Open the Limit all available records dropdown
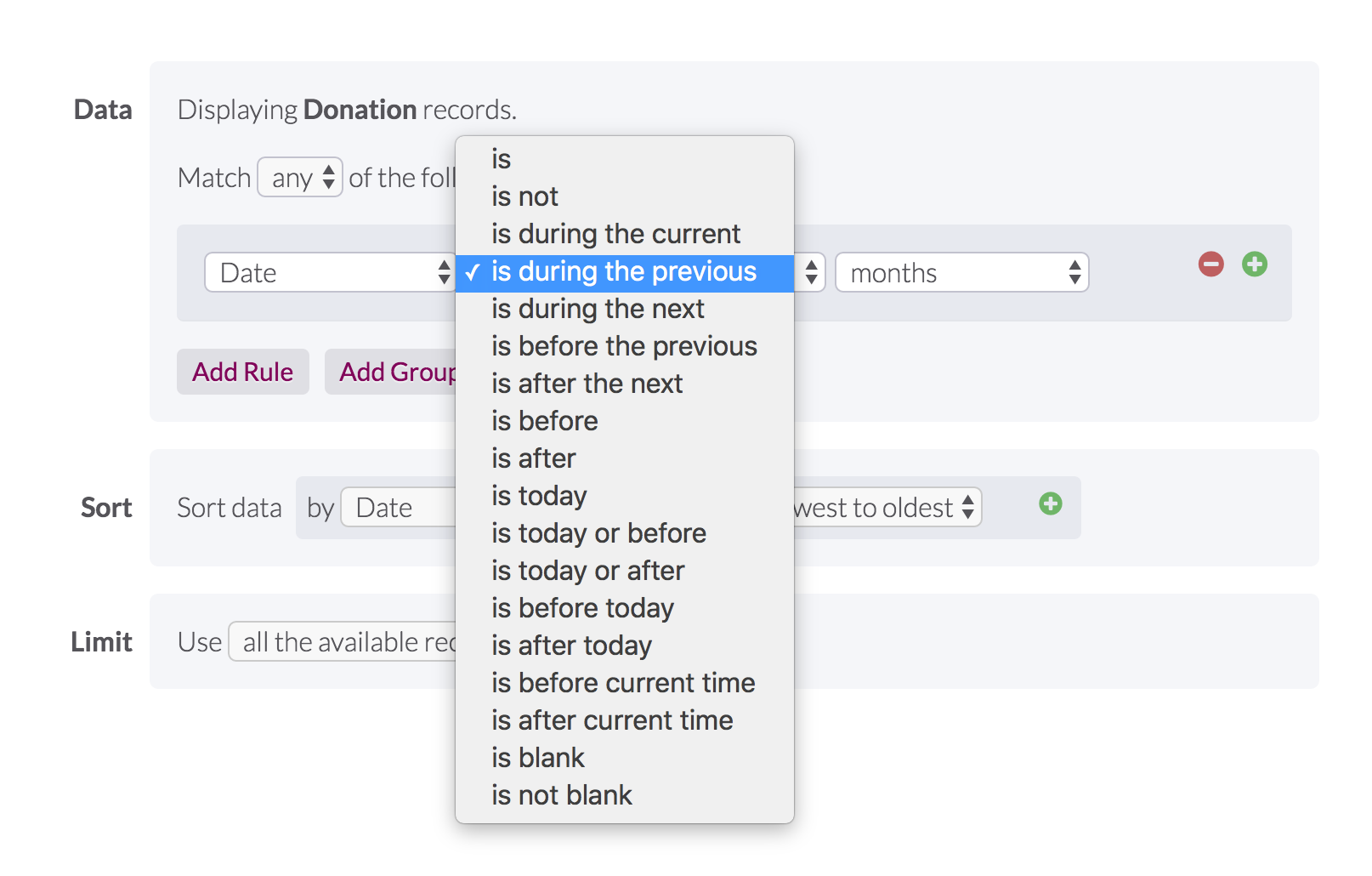 343,642
